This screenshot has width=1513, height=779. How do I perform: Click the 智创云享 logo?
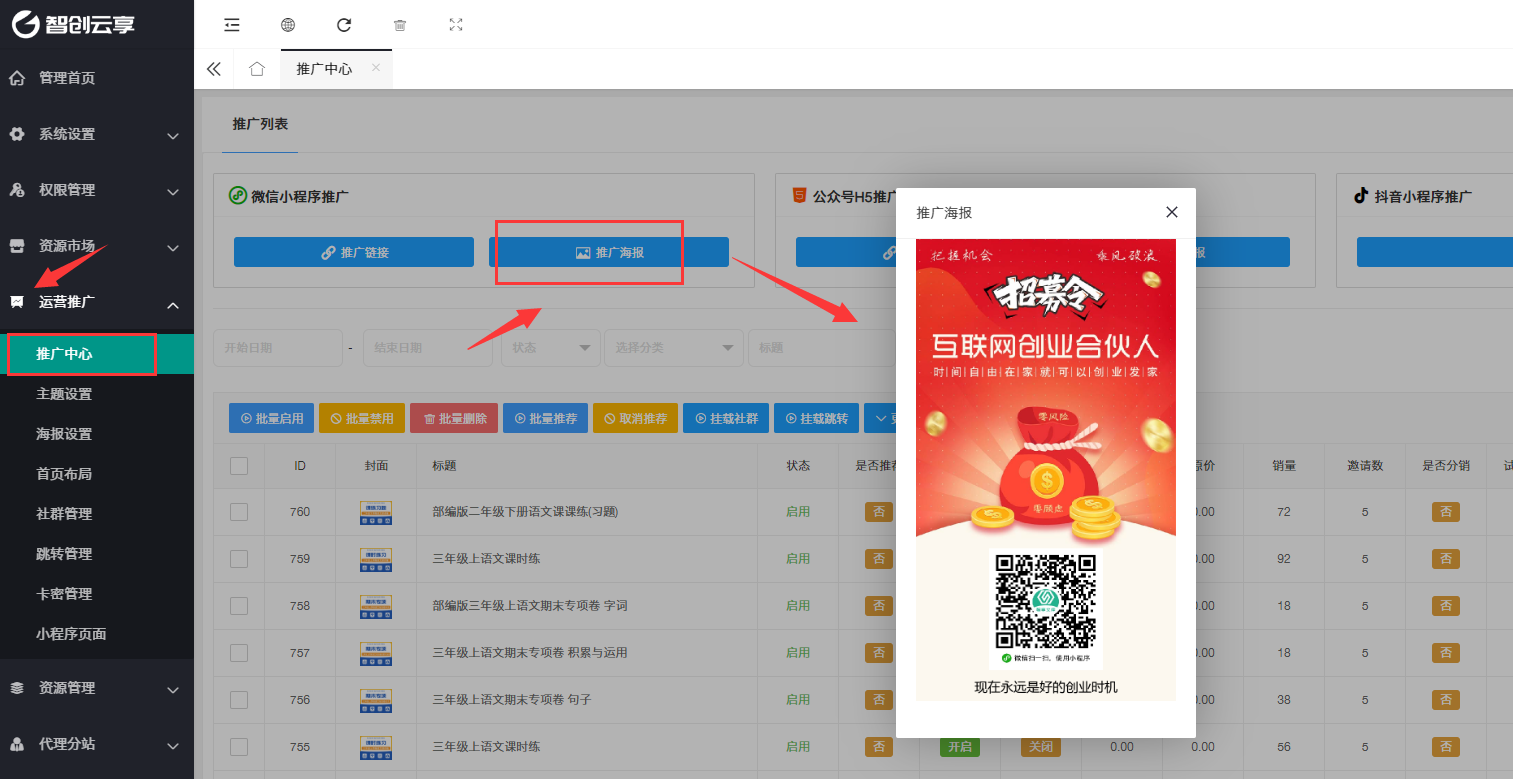(x=74, y=24)
